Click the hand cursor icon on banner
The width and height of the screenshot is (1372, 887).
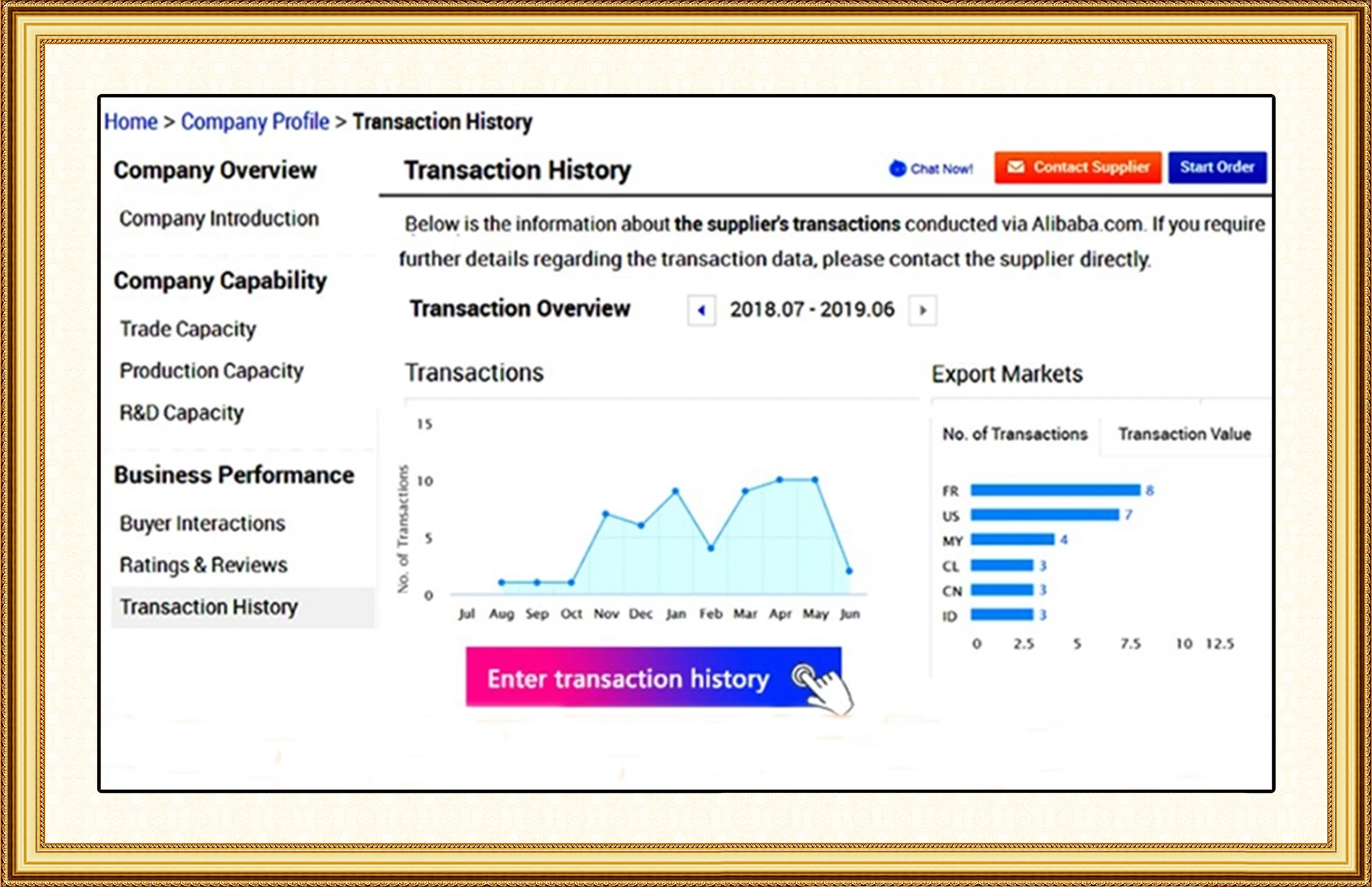[826, 690]
